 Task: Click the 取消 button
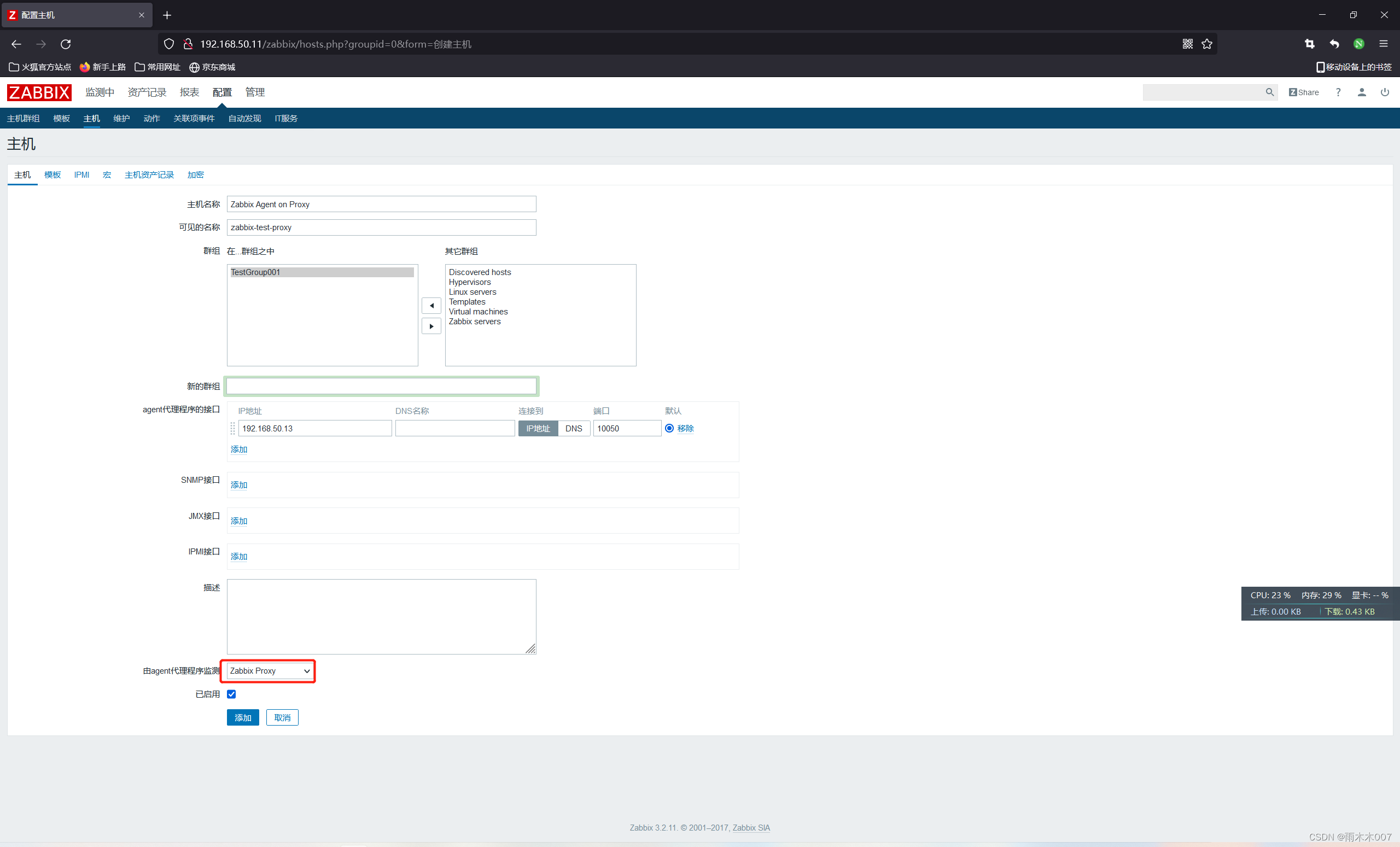(x=282, y=717)
